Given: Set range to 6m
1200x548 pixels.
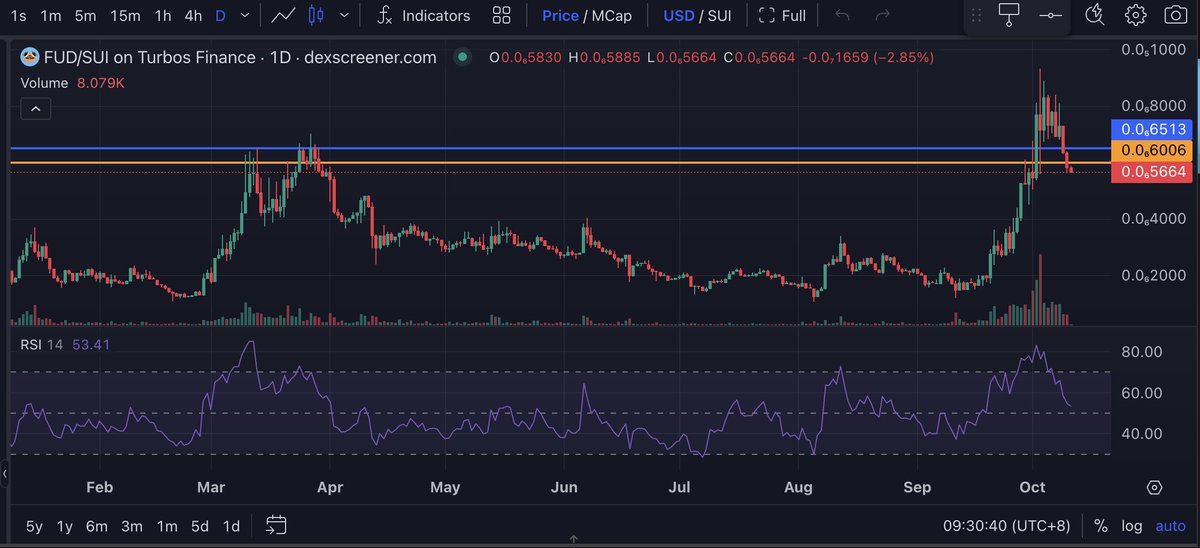Looking at the screenshot, I should pyautogui.click(x=97, y=525).
